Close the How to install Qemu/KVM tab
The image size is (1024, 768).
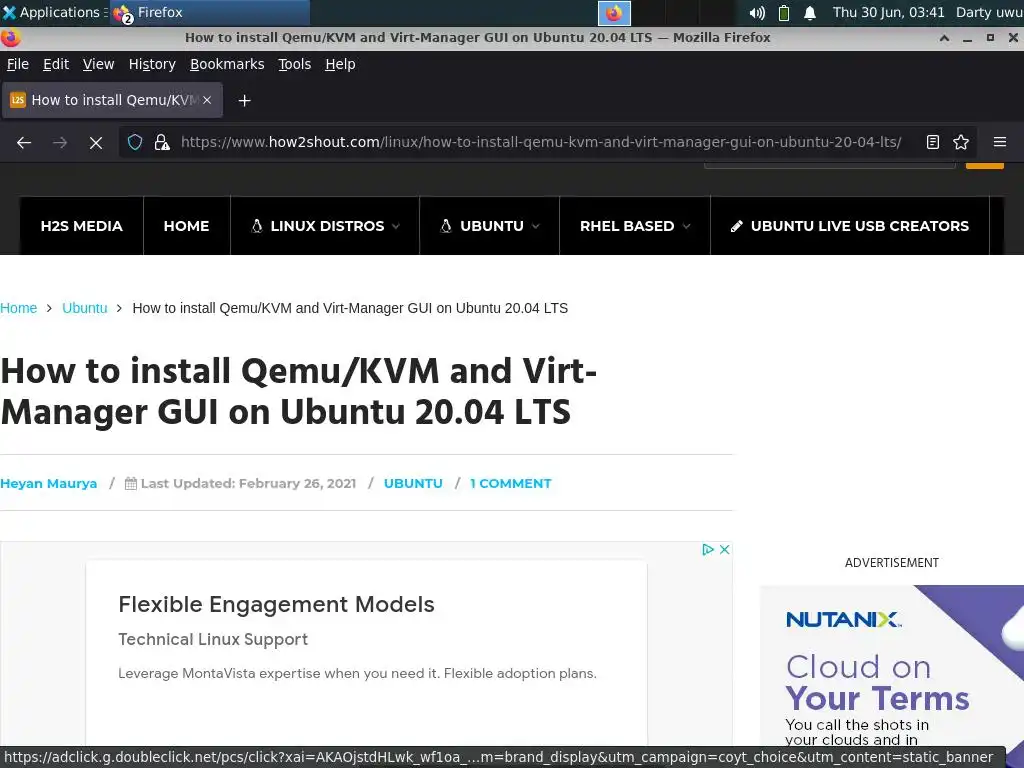point(207,100)
